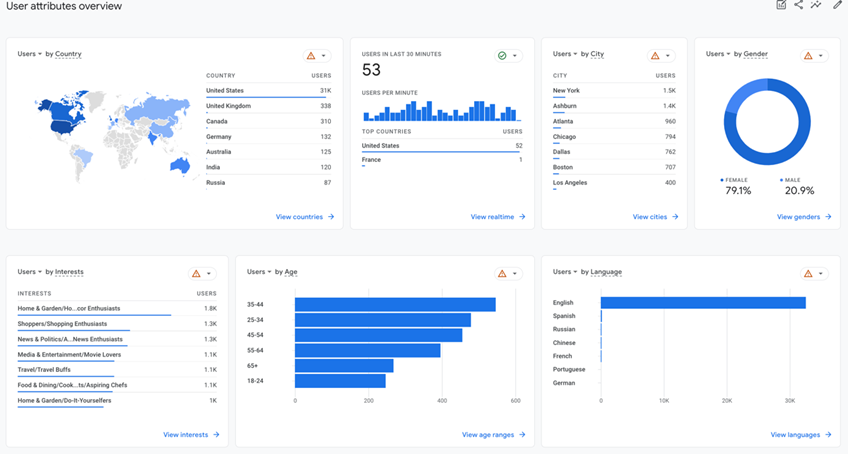Open the View countries link
848x454 pixels.
304,217
